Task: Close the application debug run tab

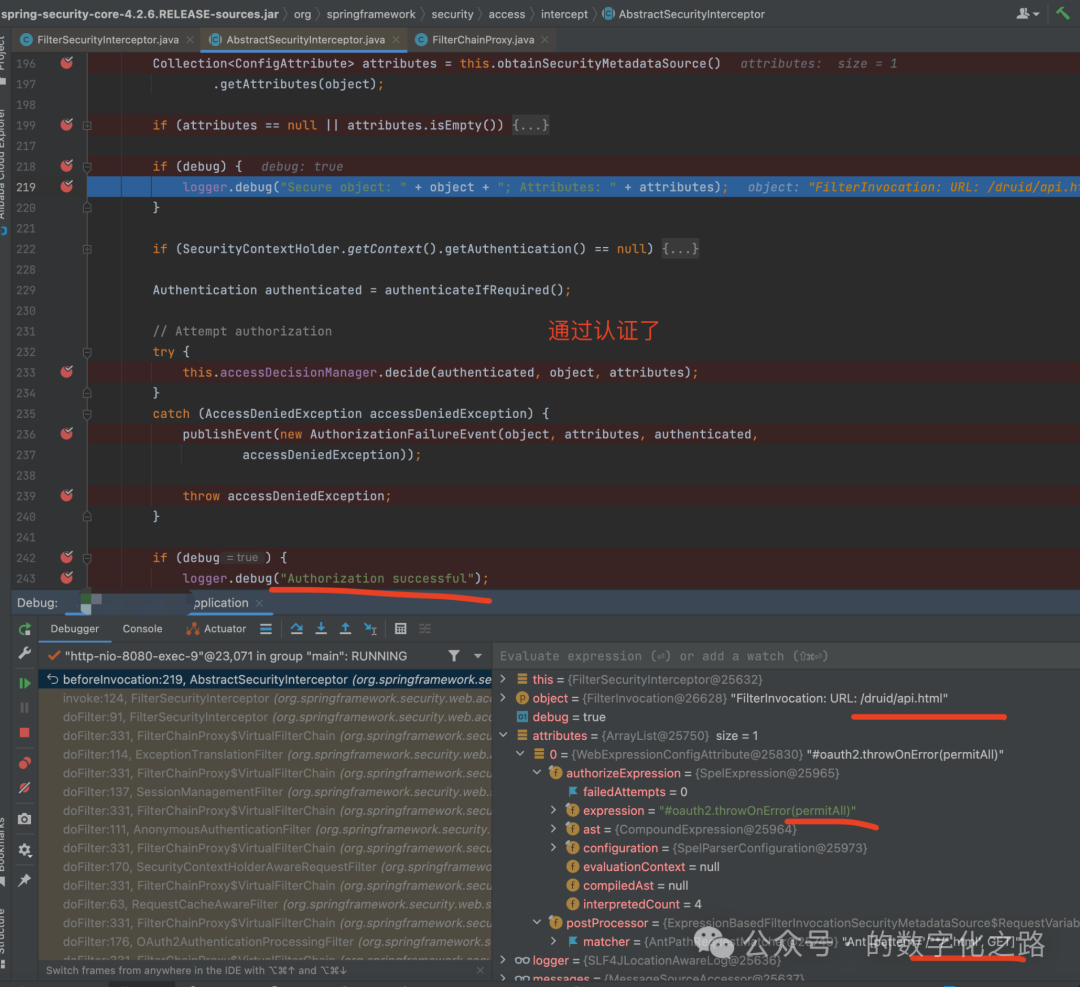Action: [x=260, y=603]
